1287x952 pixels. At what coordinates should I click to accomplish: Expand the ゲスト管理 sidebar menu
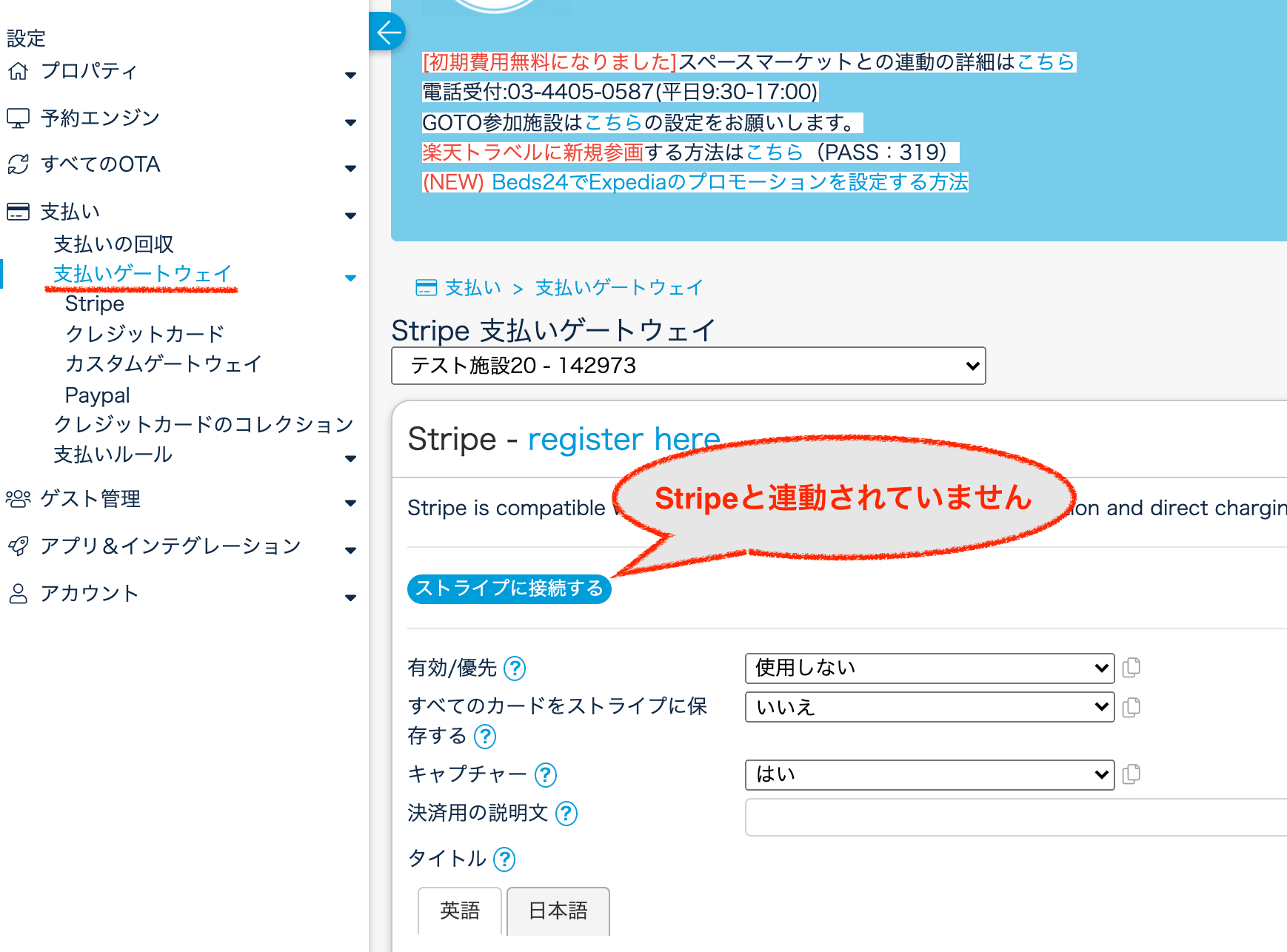pos(90,500)
